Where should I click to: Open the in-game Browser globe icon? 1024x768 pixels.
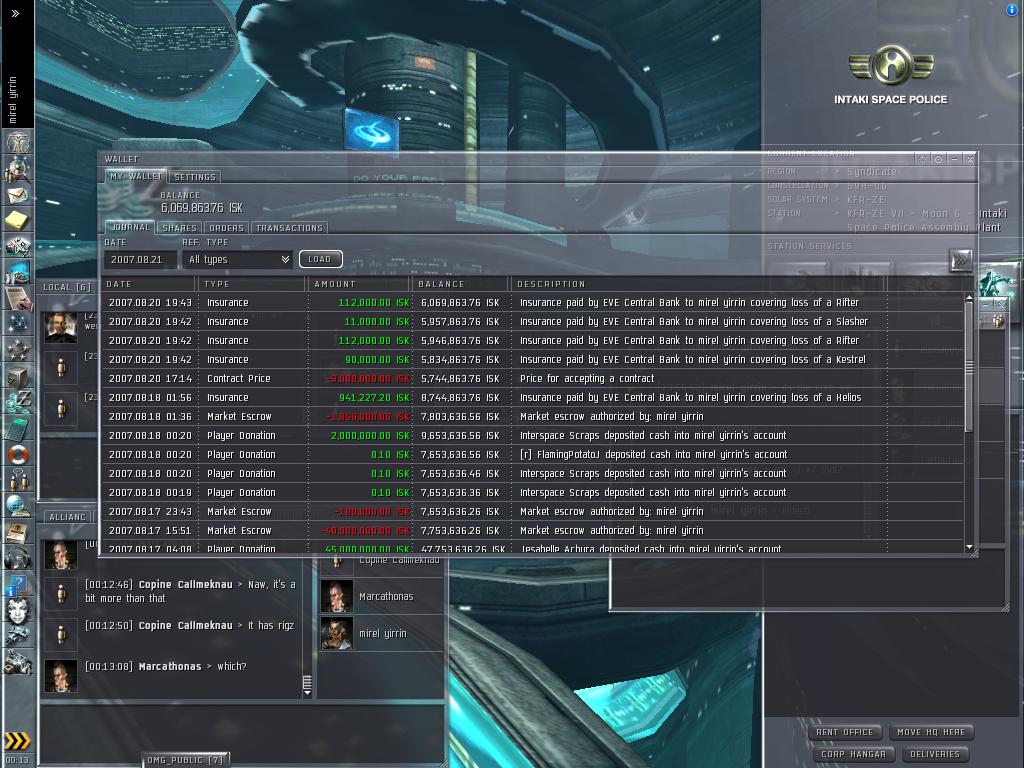pos(18,505)
